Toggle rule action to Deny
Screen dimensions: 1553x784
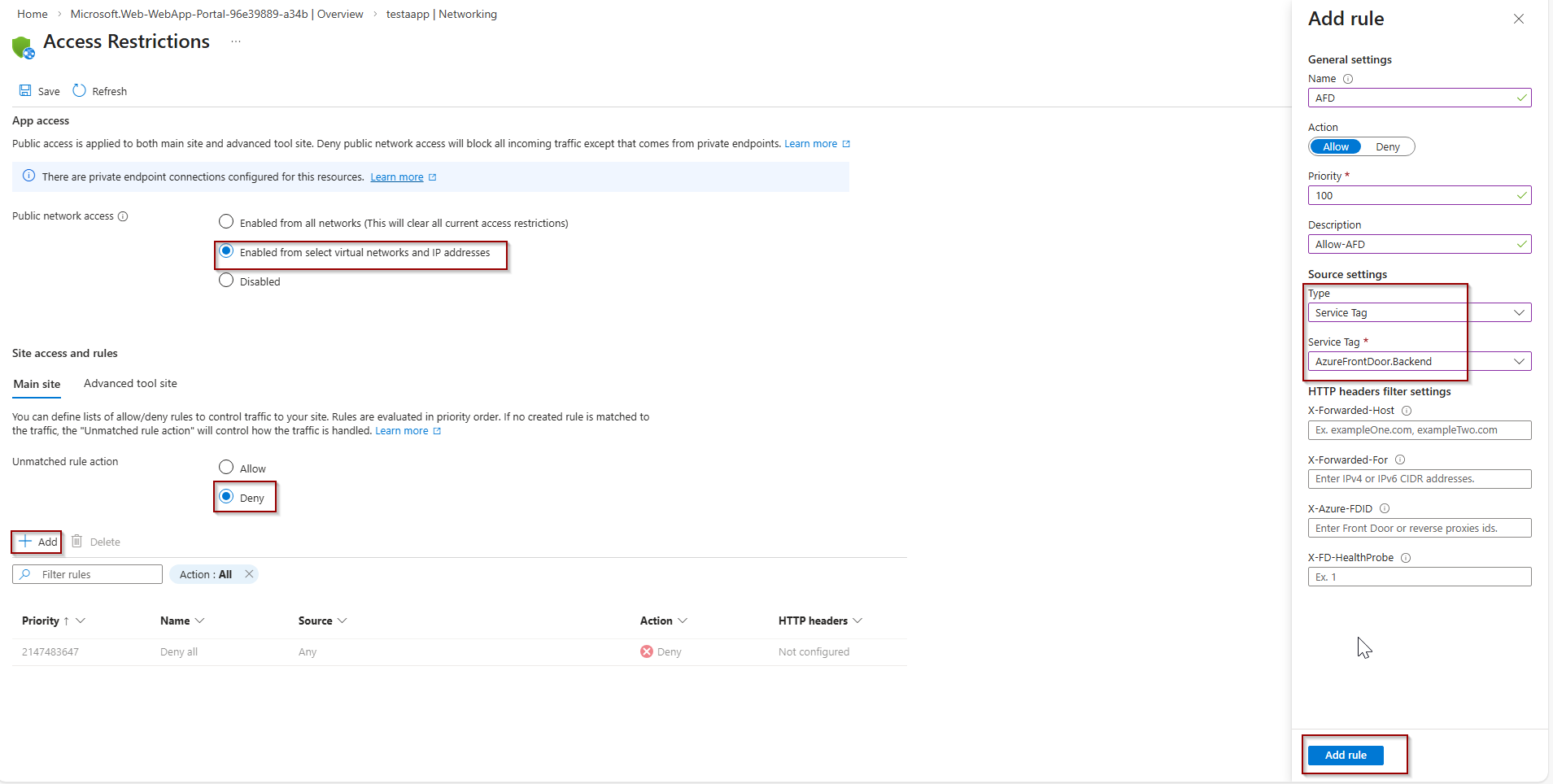coord(1388,147)
